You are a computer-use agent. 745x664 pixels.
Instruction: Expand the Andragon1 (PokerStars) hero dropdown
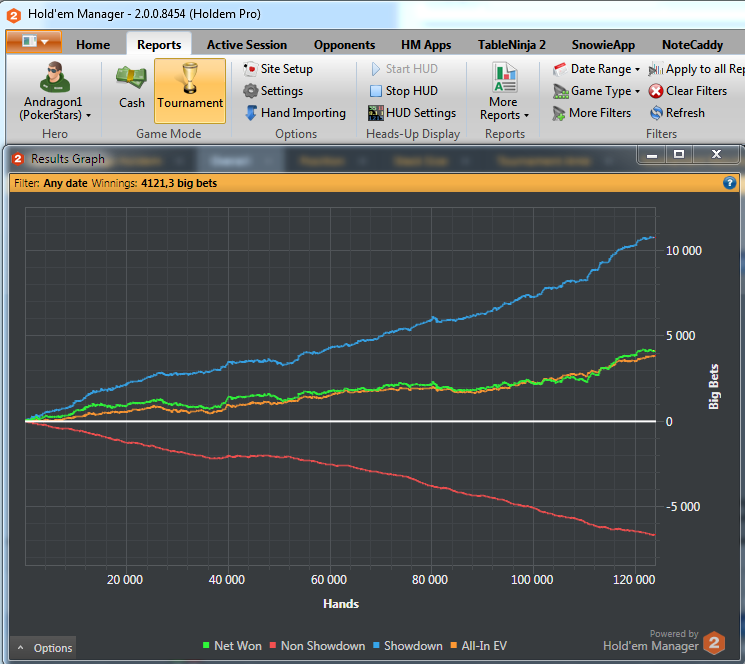tap(88, 115)
